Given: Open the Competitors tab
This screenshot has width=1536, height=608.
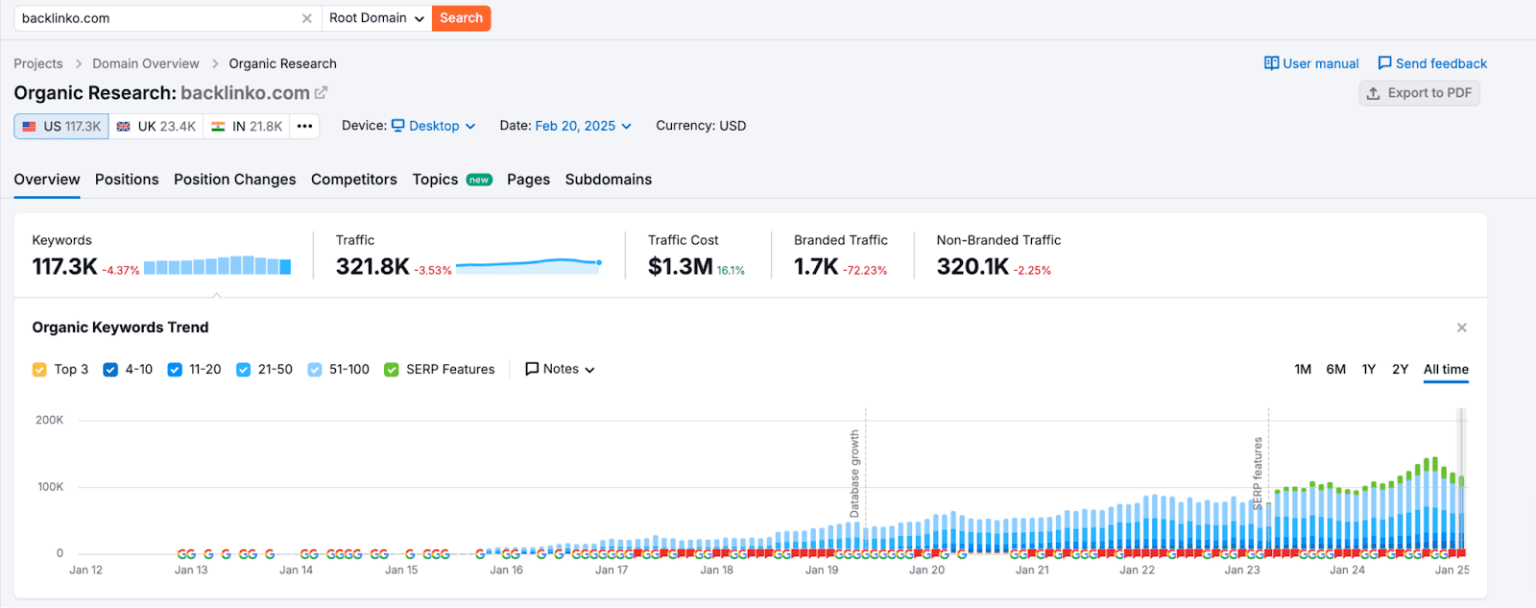Looking at the screenshot, I should pos(354,179).
